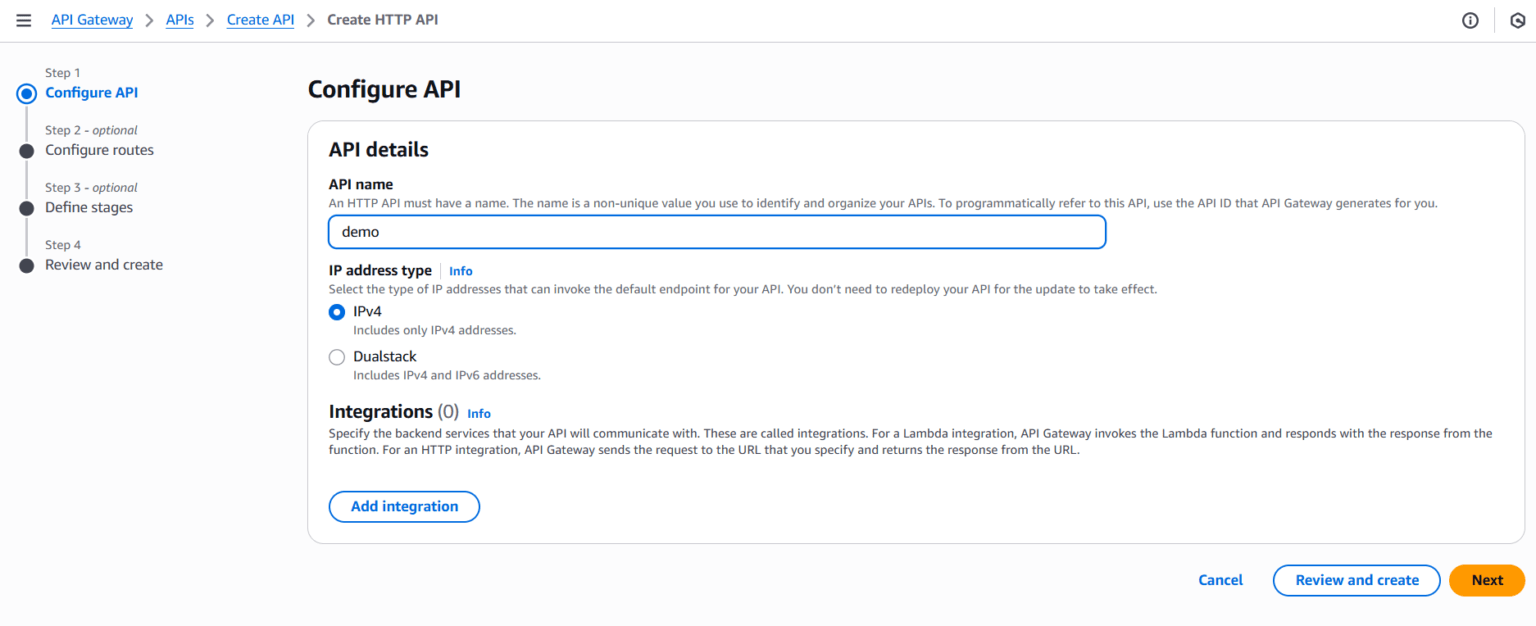
Task: Open API Gateway from the breadcrumb trail
Action: [x=92, y=19]
